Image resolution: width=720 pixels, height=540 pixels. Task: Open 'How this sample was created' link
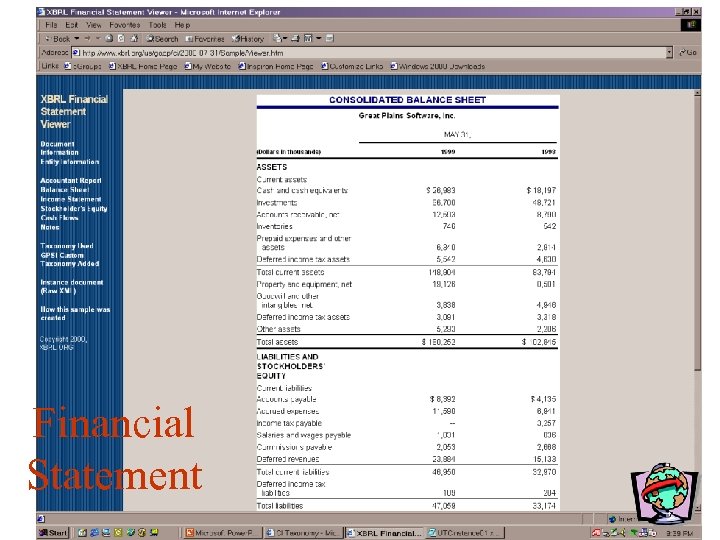[75, 314]
